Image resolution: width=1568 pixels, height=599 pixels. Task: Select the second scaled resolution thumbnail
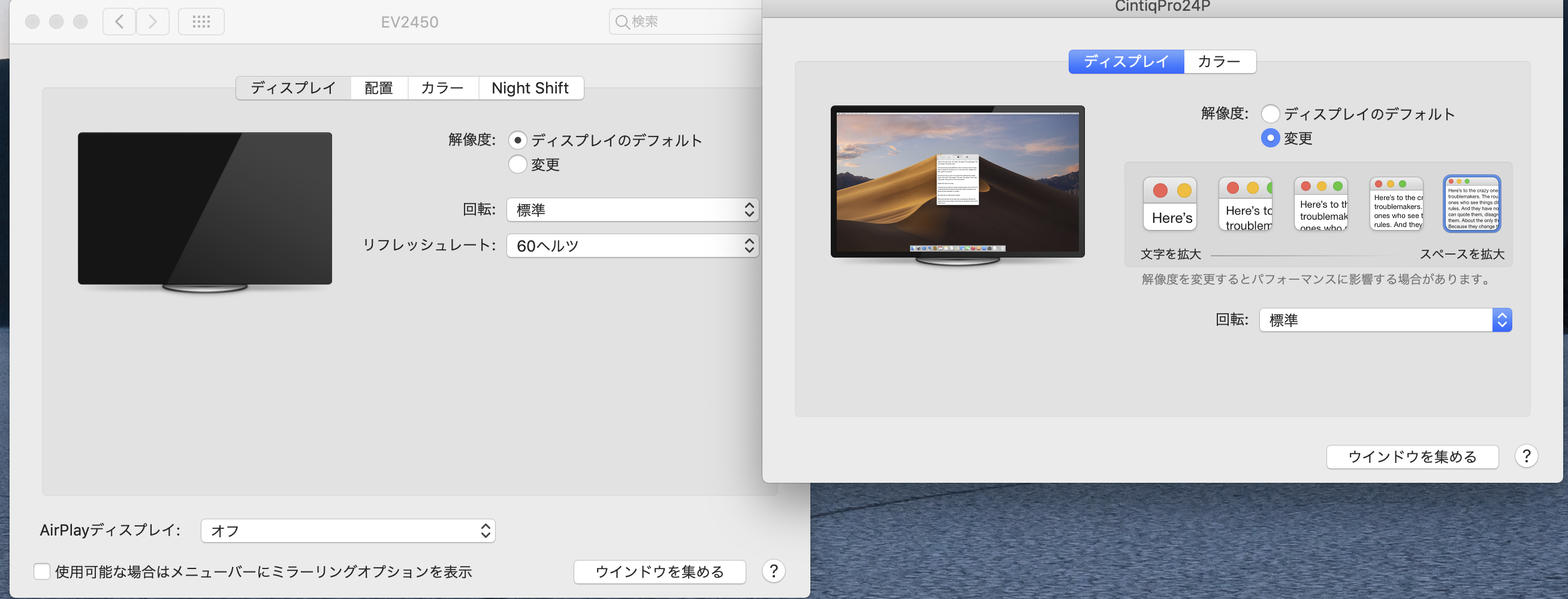pos(1245,204)
